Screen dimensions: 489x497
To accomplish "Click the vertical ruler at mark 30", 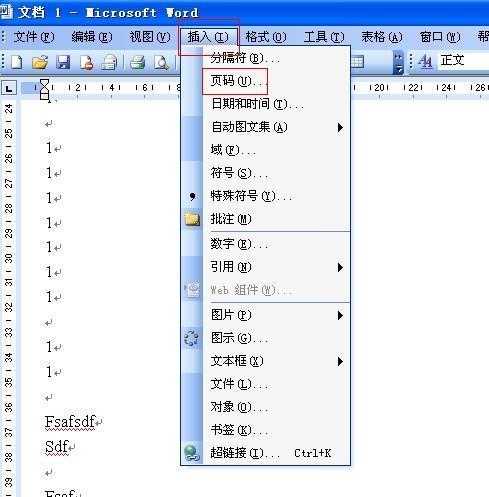I will click(9, 258).
